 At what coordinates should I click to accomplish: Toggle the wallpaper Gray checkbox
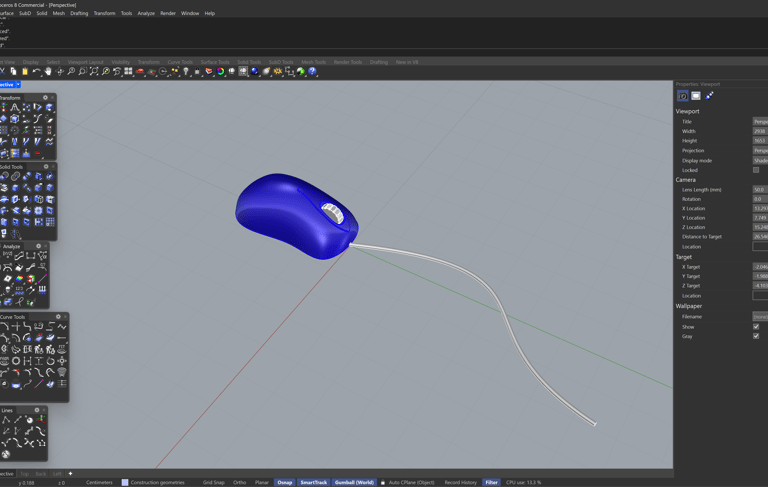[x=756, y=336]
